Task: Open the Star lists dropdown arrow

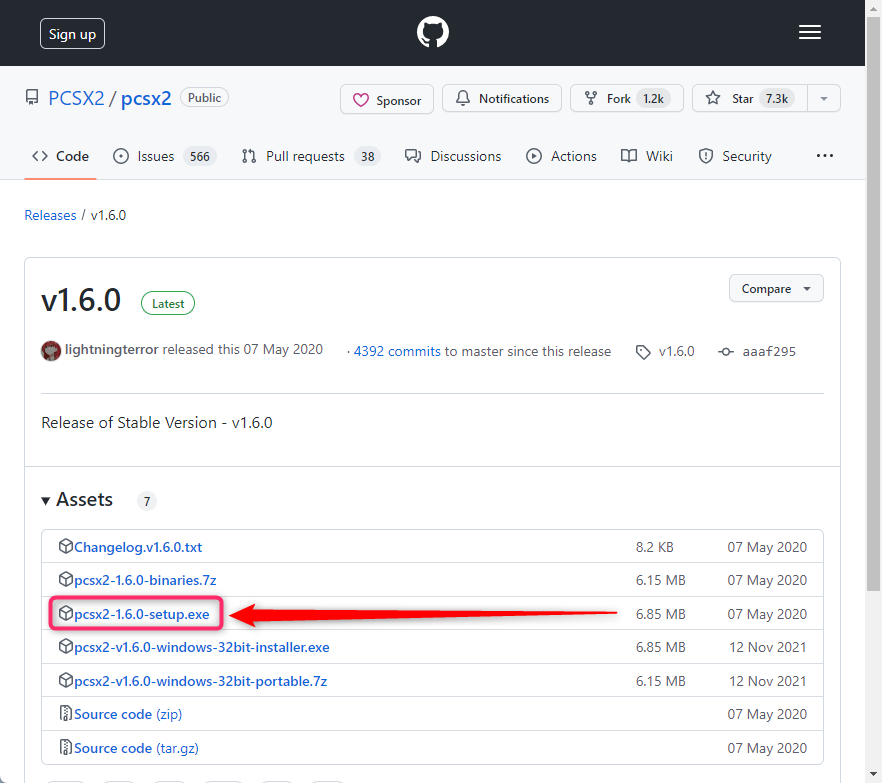Action: coord(824,98)
